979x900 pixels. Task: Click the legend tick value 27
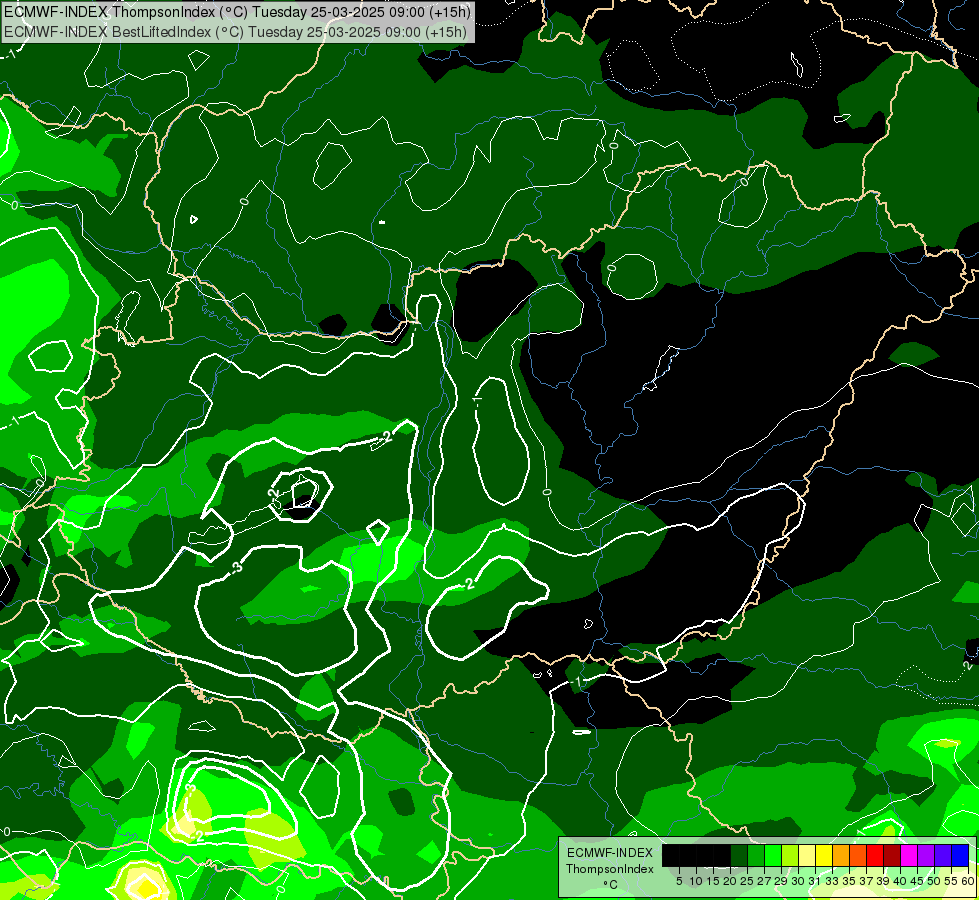(x=764, y=881)
